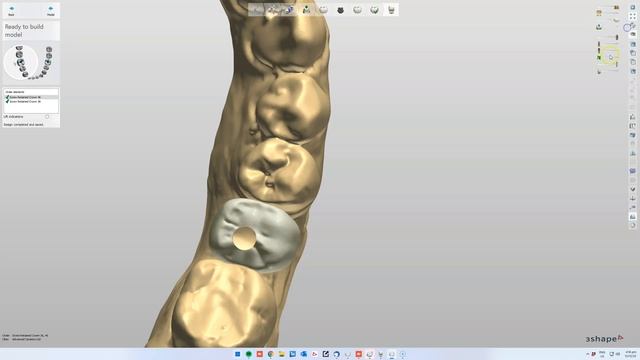Open the solid black tooth workflow step
Screen dimensions: 640x360
point(340,10)
